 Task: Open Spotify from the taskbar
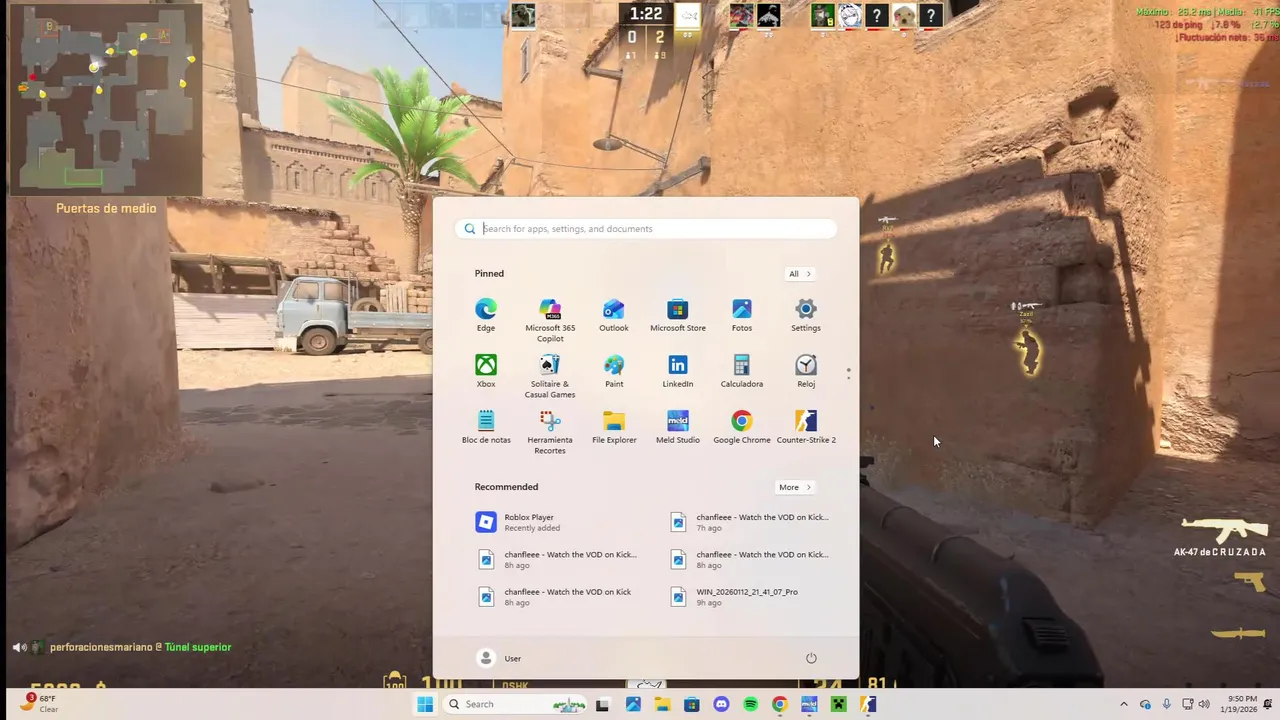[750, 704]
